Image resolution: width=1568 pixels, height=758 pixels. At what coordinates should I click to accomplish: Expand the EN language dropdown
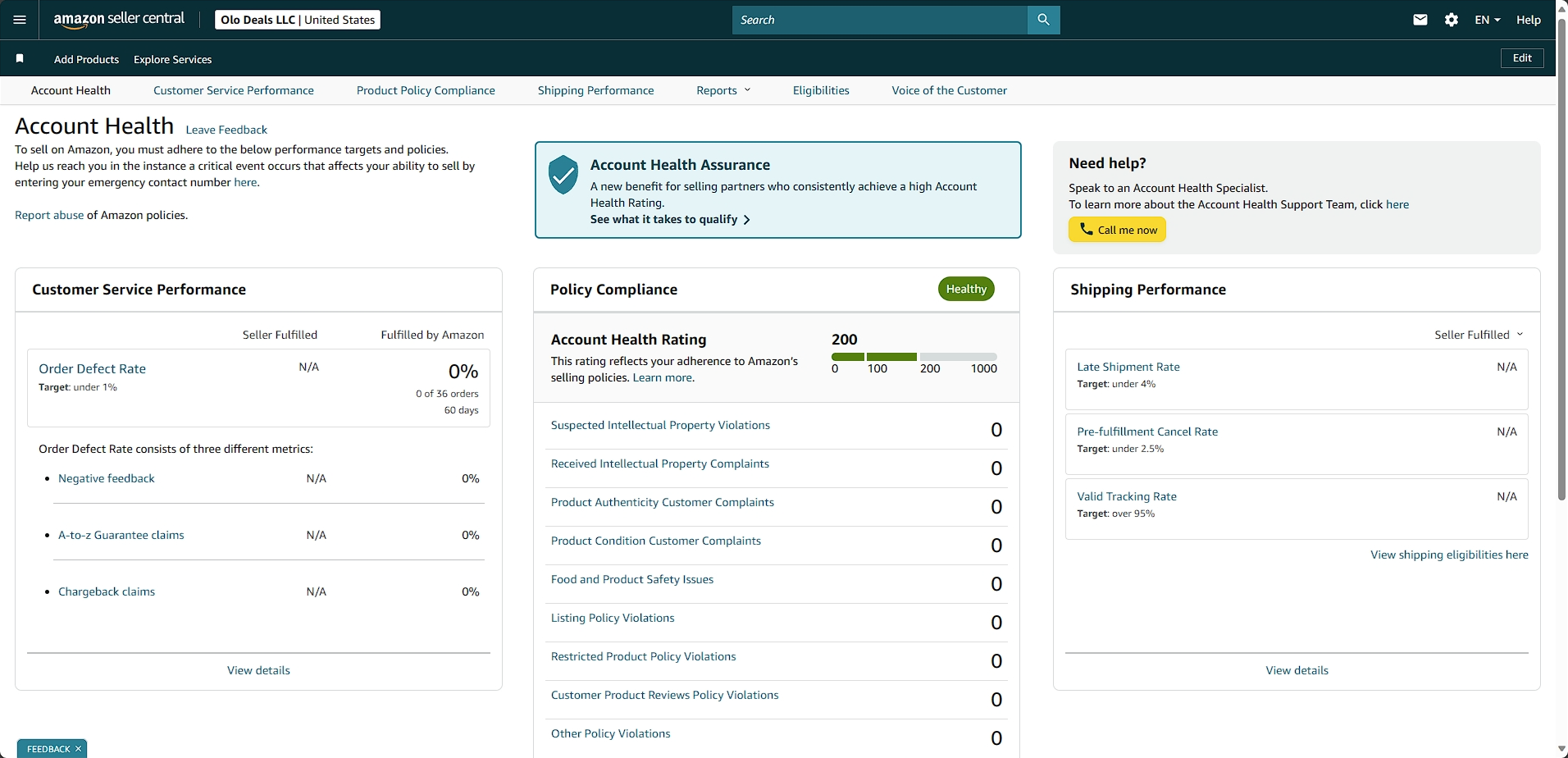coord(1487,20)
